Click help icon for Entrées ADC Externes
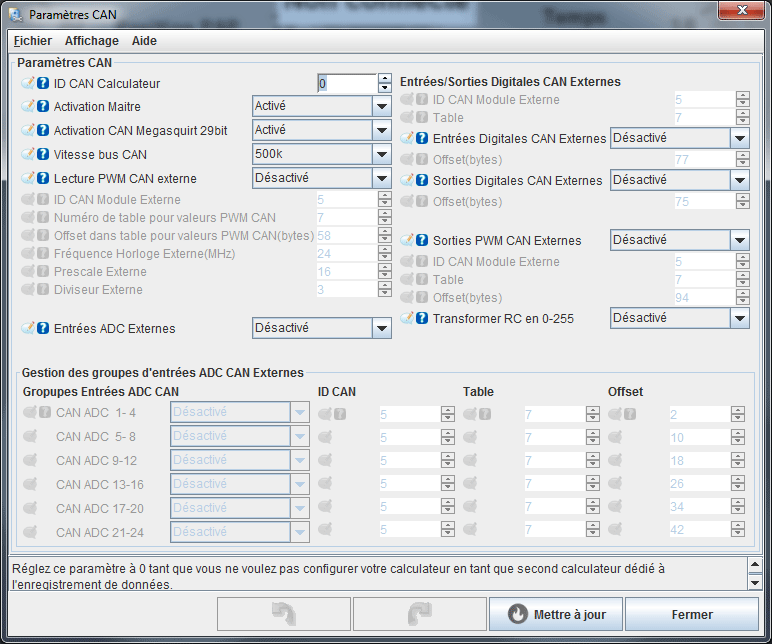This screenshot has width=772, height=644. pos(43,329)
